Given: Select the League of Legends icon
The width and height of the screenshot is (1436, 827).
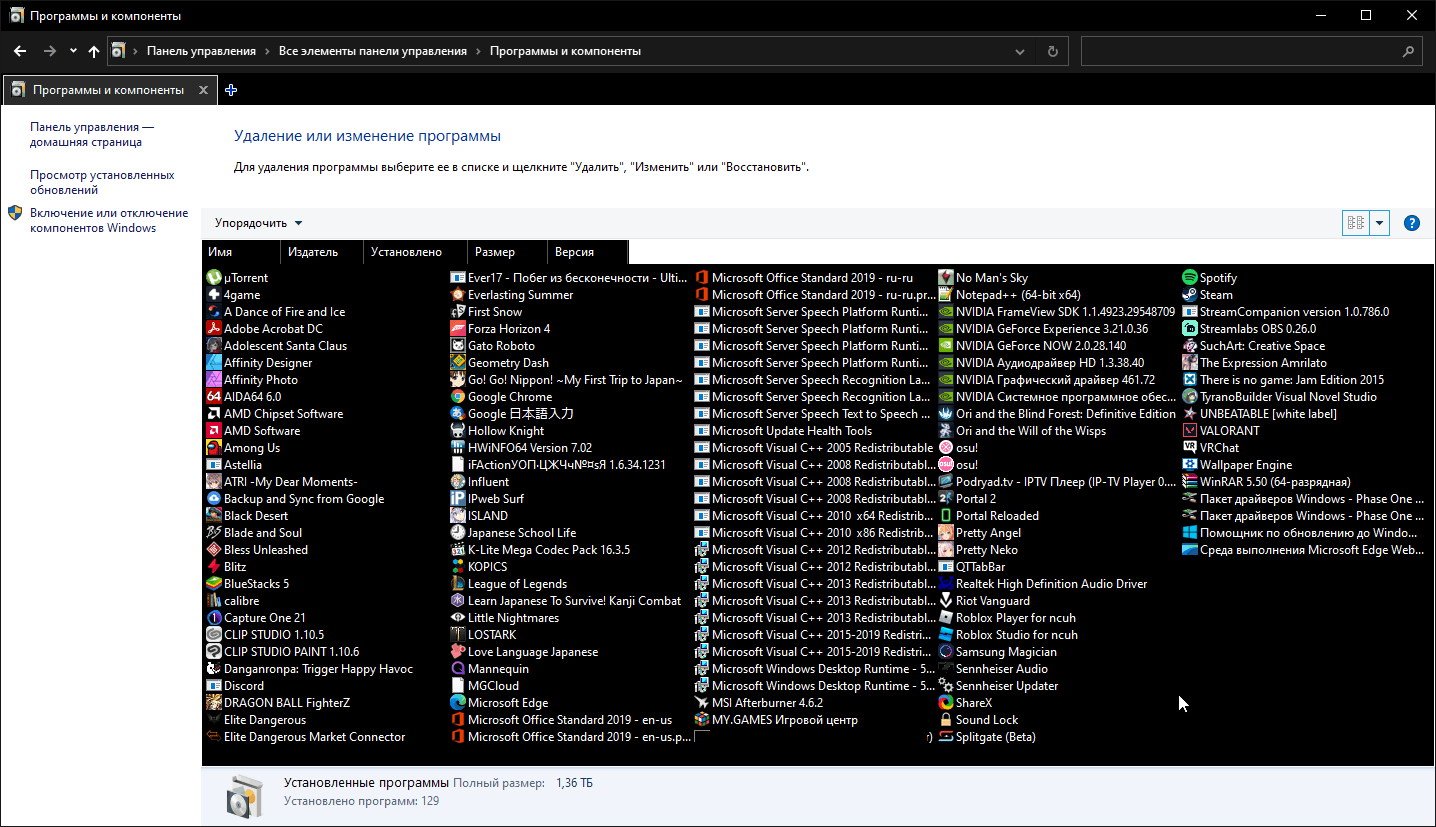Looking at the screenshot, I should 458,584.
